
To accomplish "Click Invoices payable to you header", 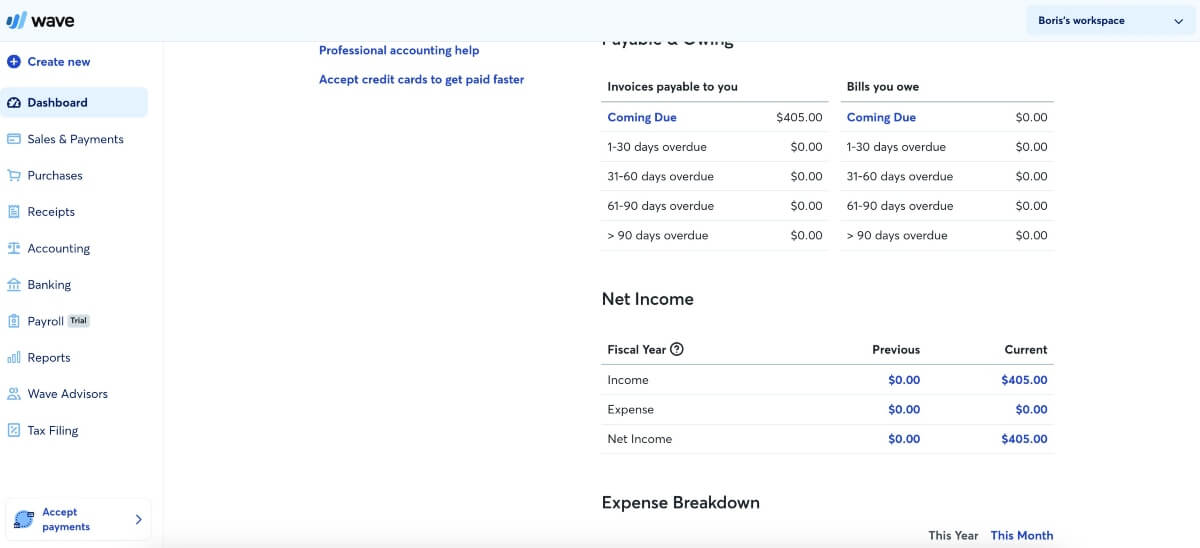I will [x=673, y=87].
